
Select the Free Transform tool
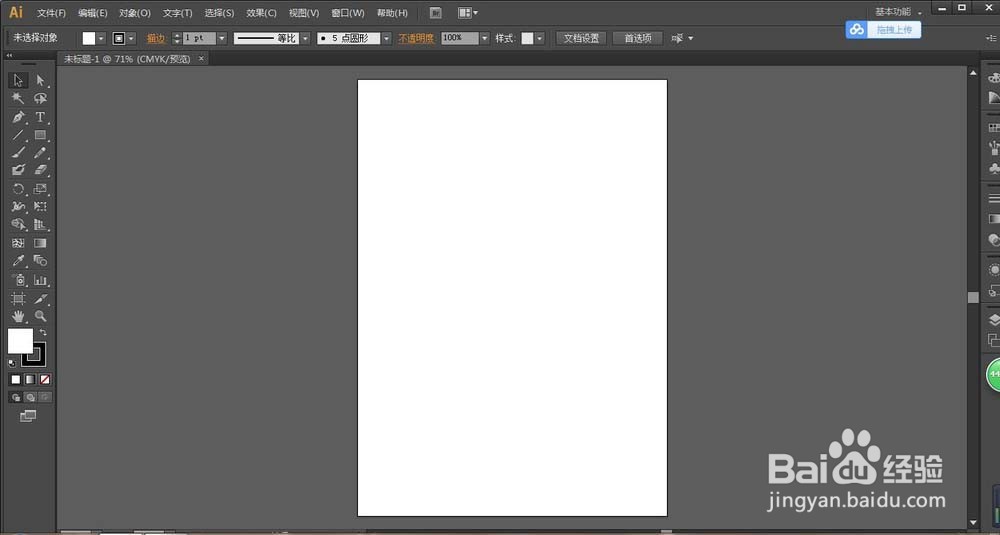[x=40, y=207]
